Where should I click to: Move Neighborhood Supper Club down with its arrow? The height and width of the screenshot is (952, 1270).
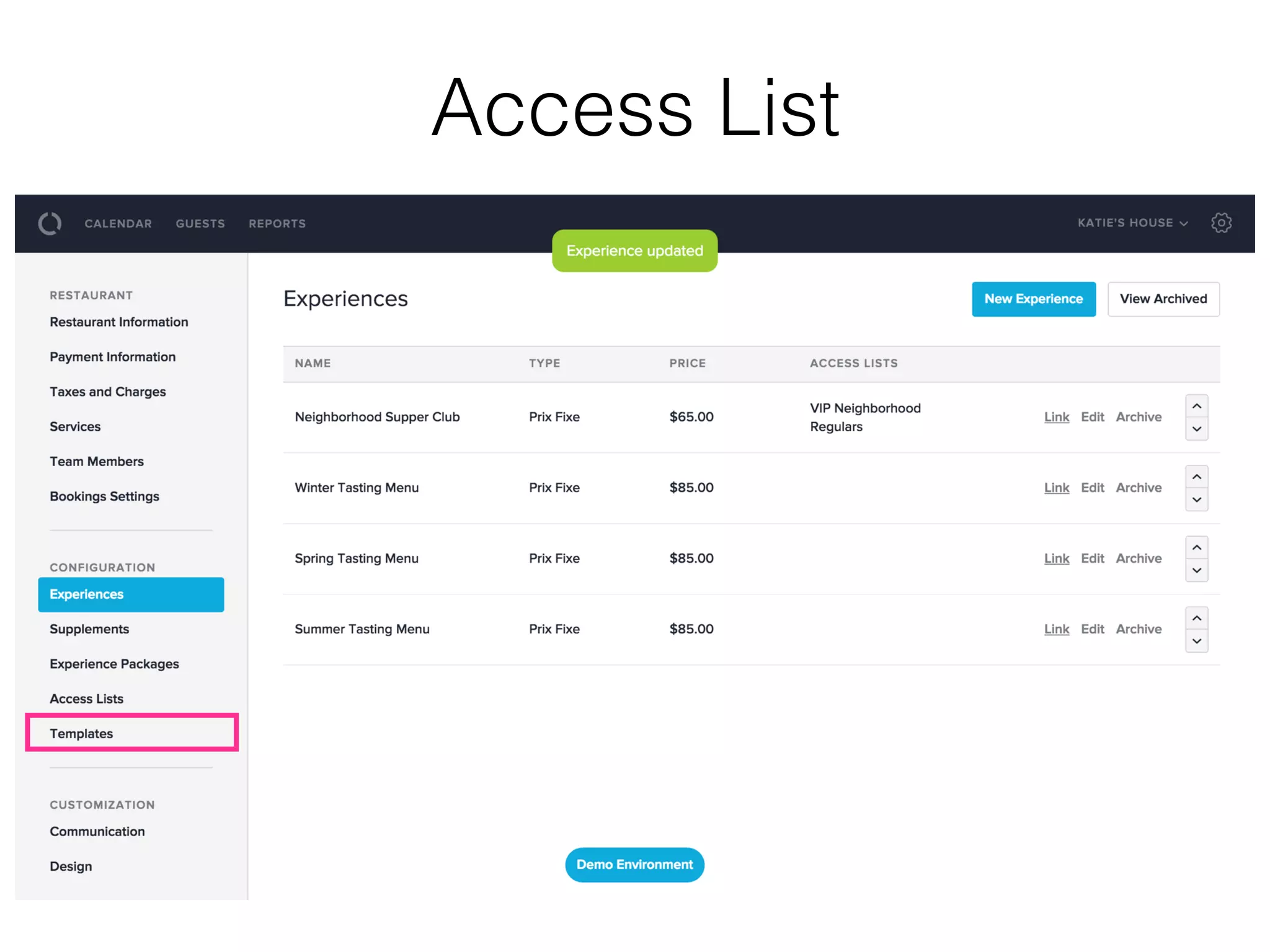(x=1196, y=429)
